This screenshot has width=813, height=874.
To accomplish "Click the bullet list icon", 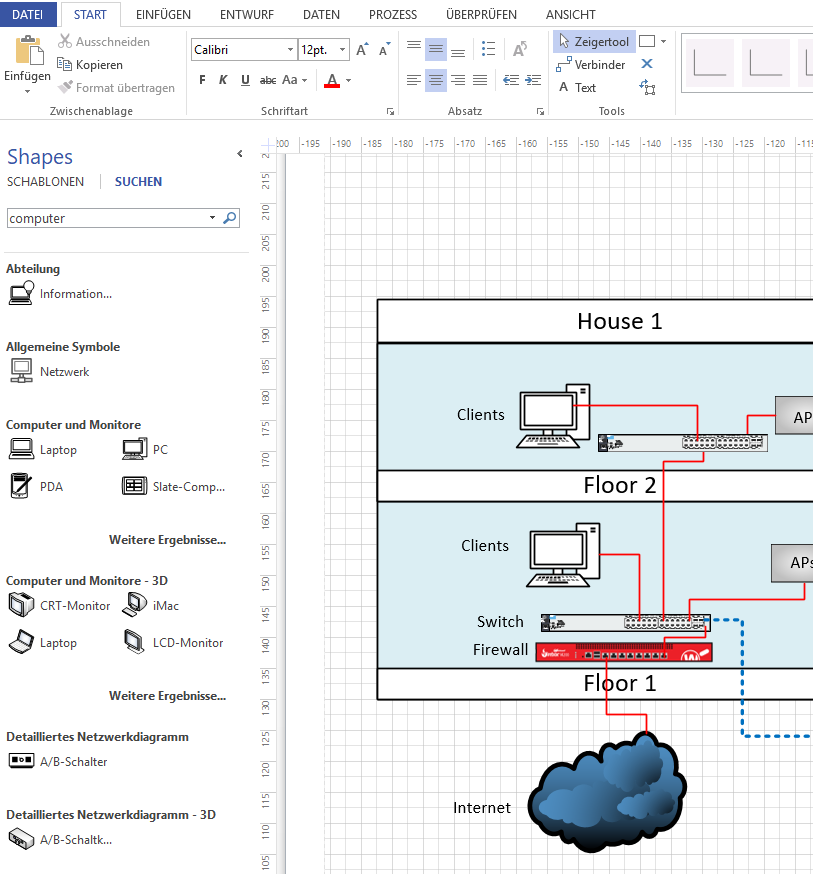I will tap(488, 49).
